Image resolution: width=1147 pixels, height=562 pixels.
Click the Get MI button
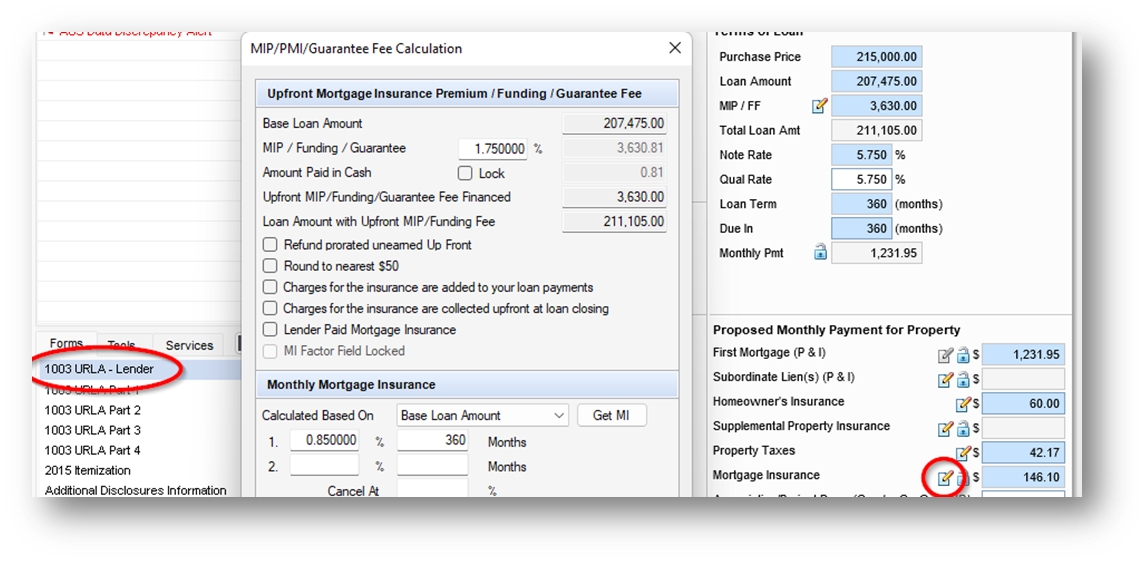point(611,415)
